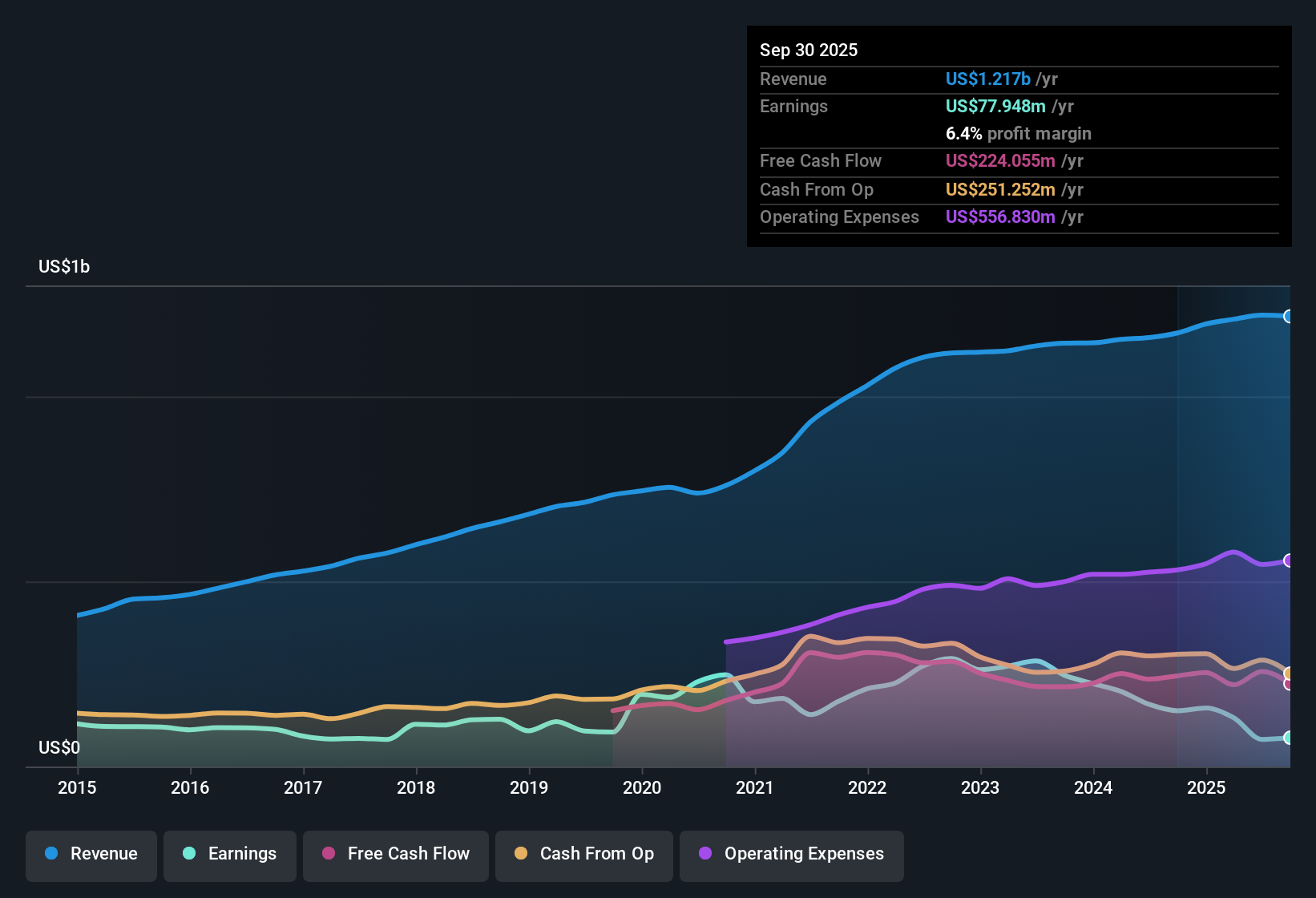Toggle the Revenue series in the legend
The image size is (1316, 898).
pyautogui.click(x=91, y=854)
